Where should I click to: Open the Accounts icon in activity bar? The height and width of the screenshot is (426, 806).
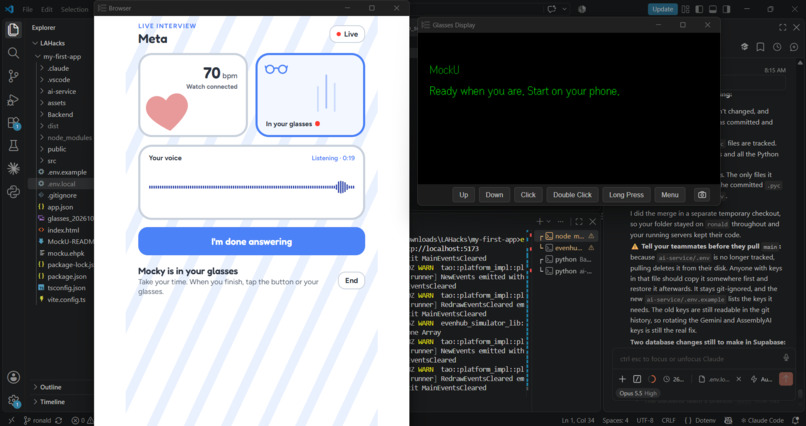(13, 377)
